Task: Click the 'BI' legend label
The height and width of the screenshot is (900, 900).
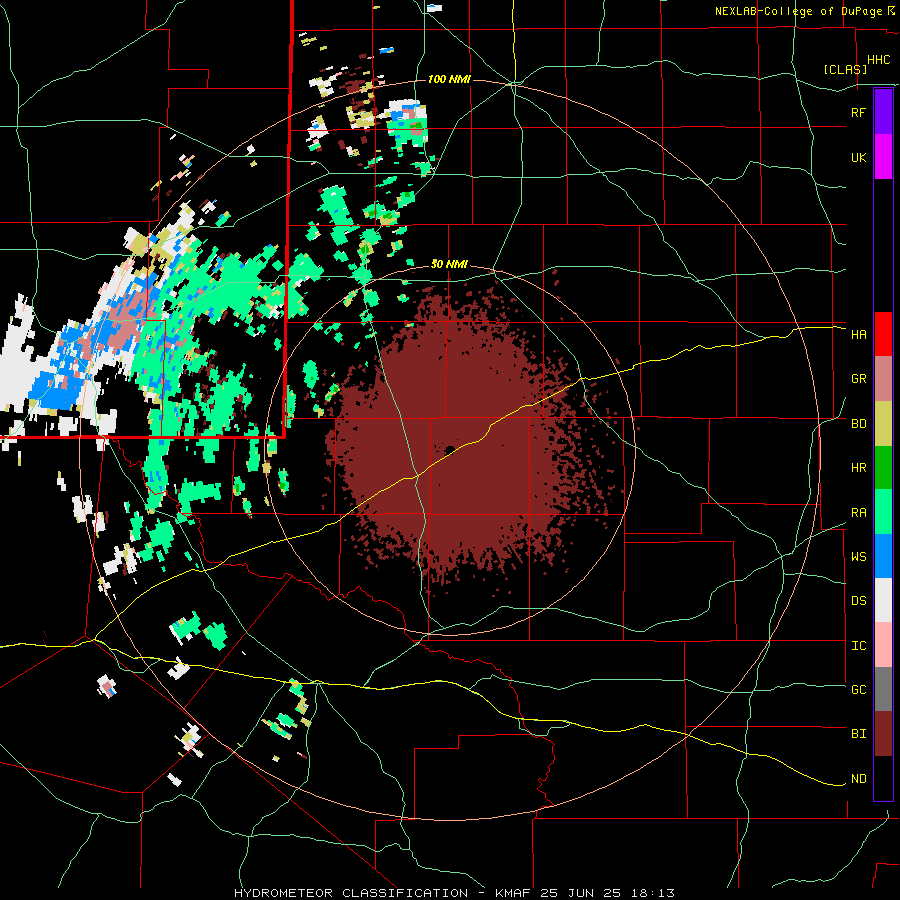Action: (x=858, y=734)
